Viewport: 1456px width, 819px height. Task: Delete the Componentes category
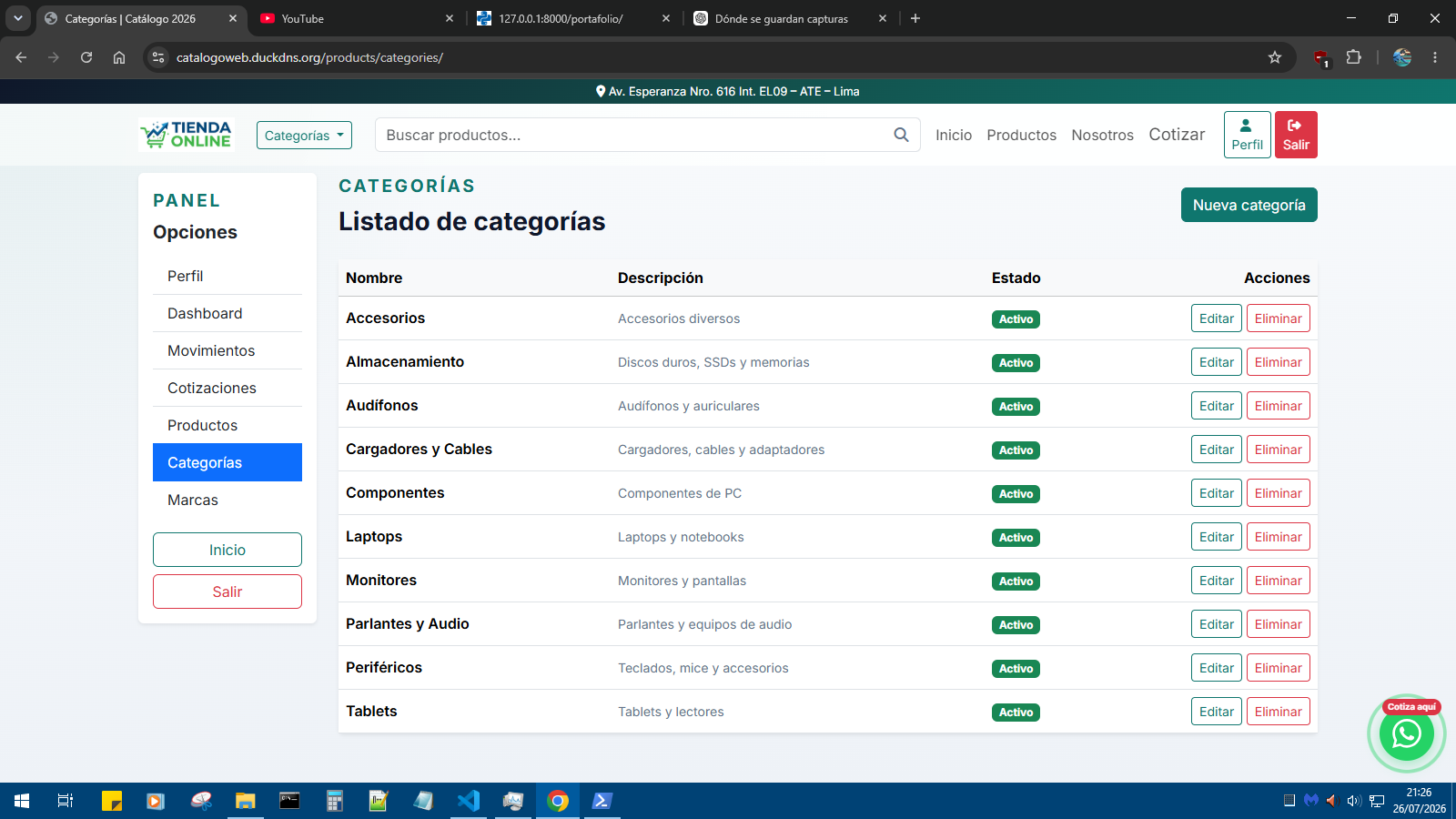1279,493
